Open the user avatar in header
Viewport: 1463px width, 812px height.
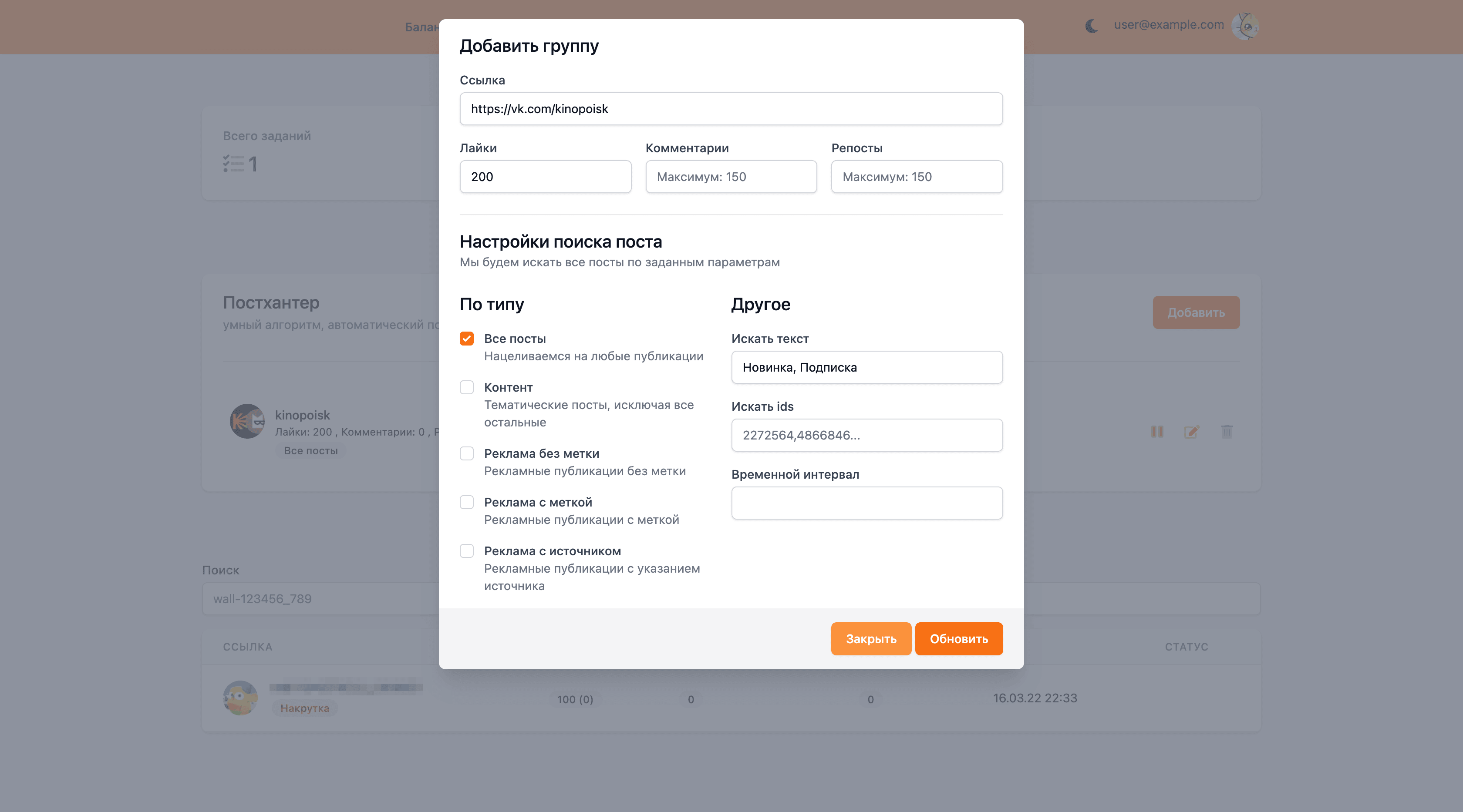tap(1245, 26)
